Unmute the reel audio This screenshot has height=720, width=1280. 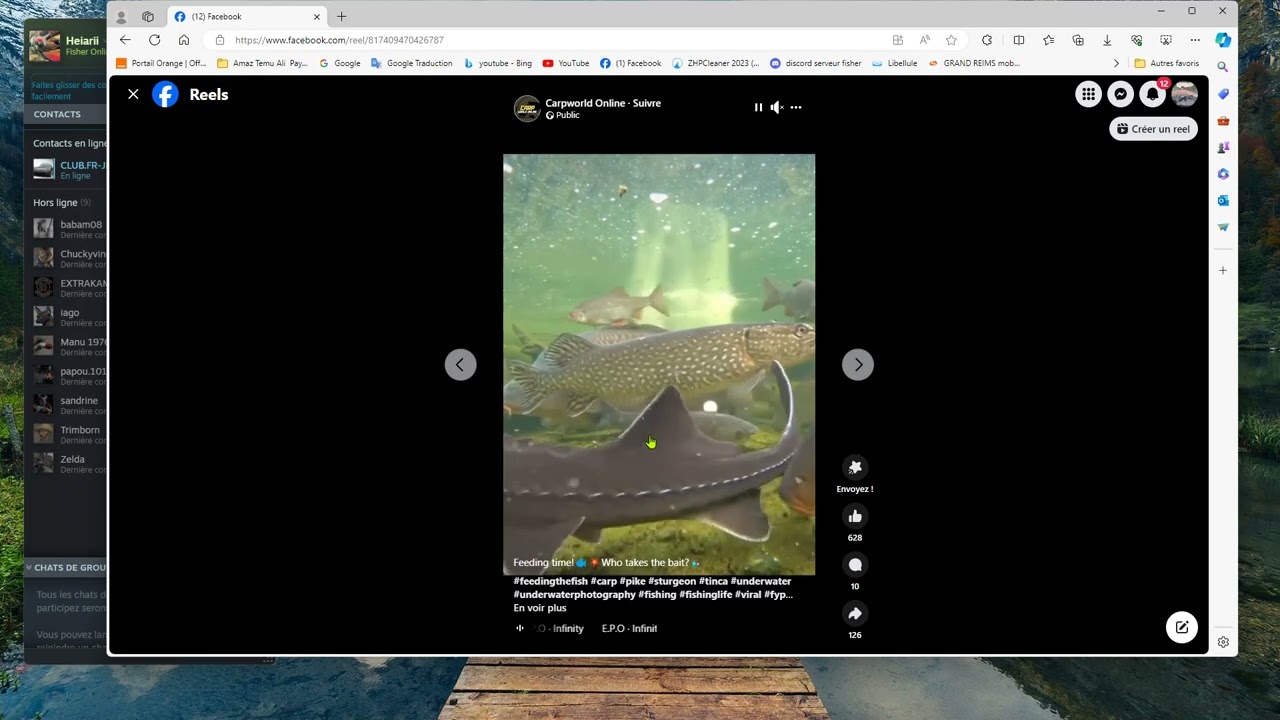(776, 107)
